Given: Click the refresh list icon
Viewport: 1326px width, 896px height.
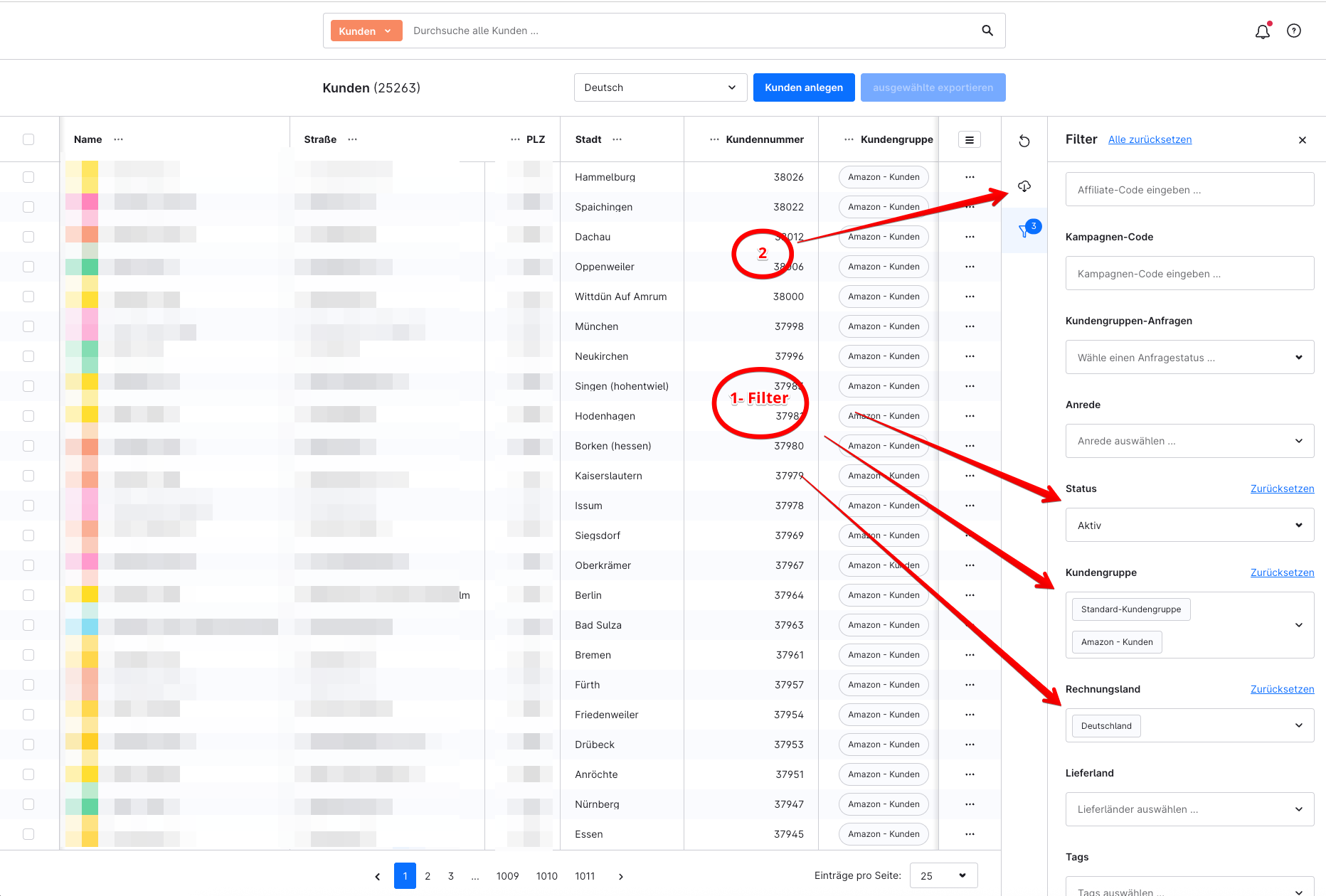Looking at the screenshot, I should click(x=1024, y=141).
